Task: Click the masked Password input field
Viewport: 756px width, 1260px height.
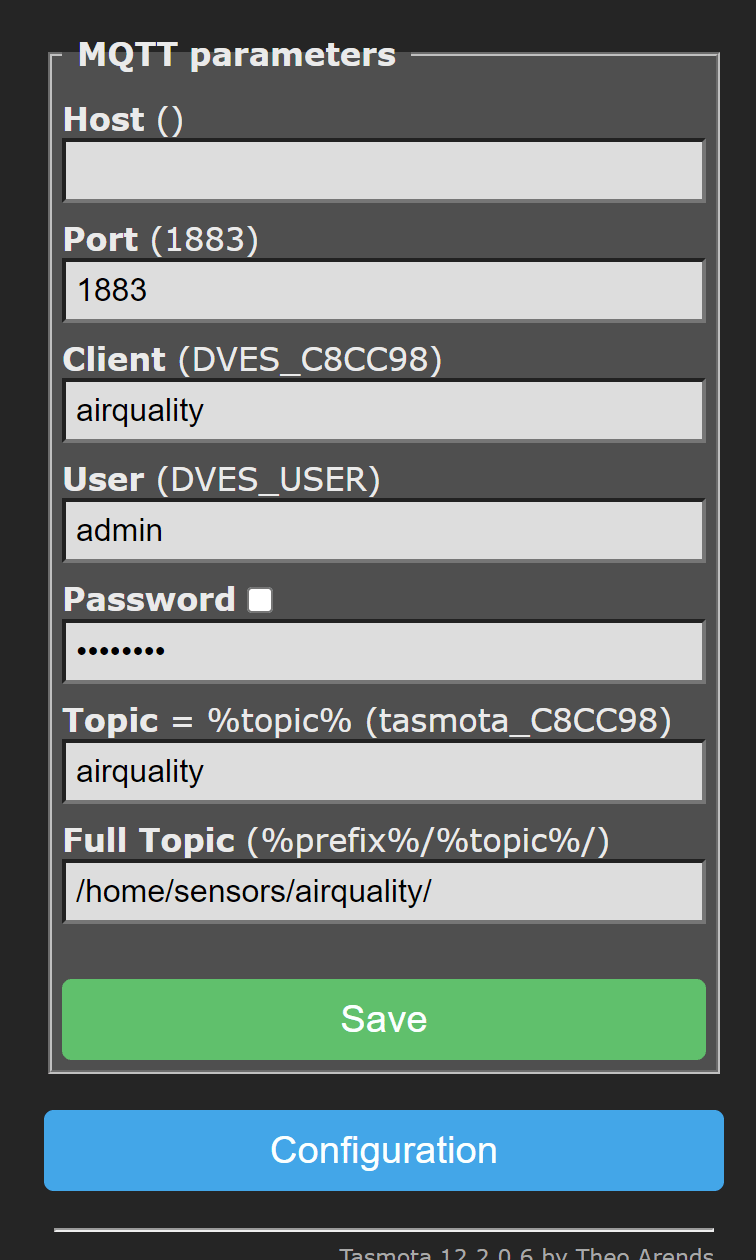Action: [x=383, y=651]
